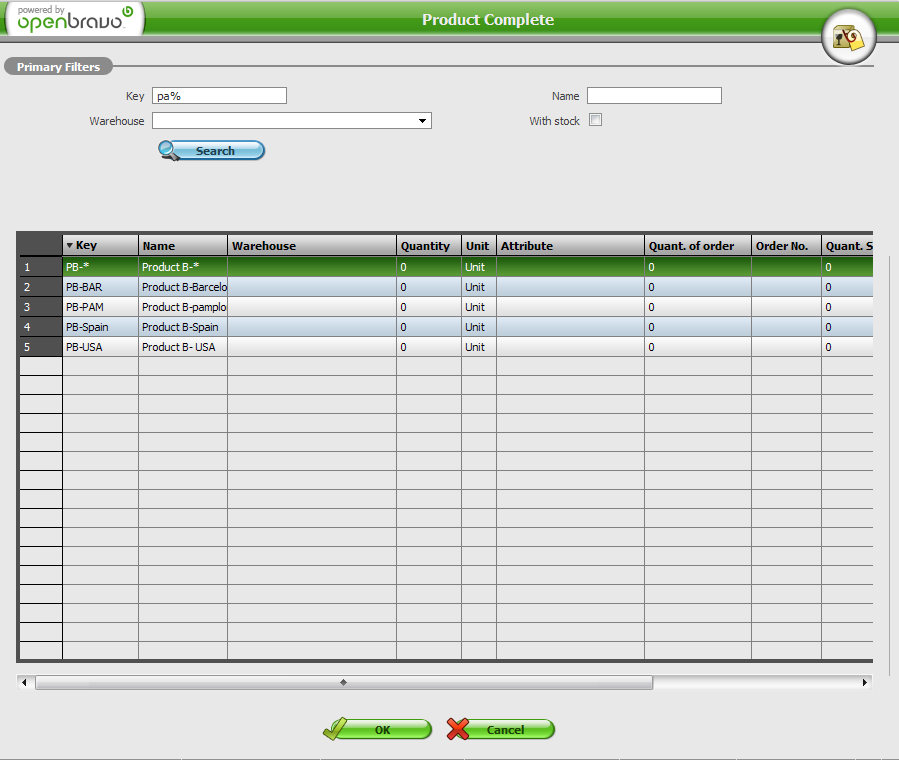Image resolution: width=899 pixels, height=760 pixels.
Task: Confirm selection with OK button
Action: (x=377, y=729)
